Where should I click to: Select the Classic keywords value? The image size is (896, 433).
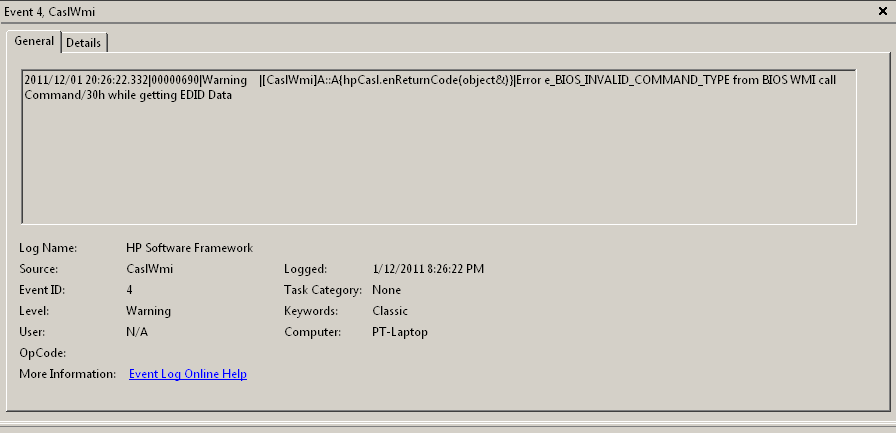pos(390,311)
